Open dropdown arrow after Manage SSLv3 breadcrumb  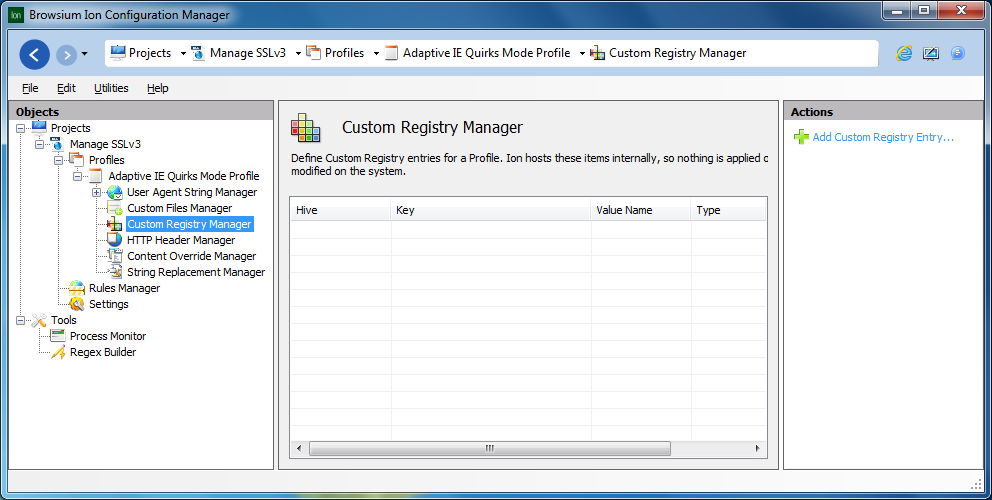point(298,54)
